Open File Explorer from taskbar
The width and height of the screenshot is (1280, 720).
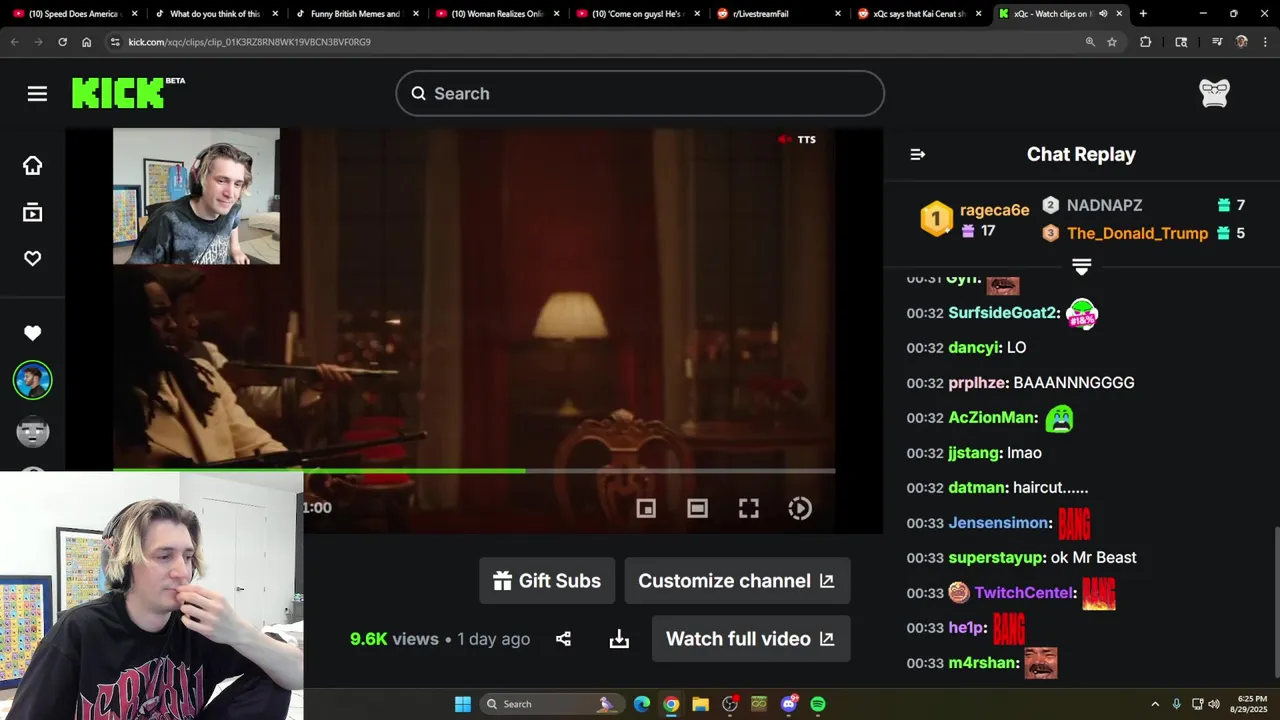coord(700,704)
